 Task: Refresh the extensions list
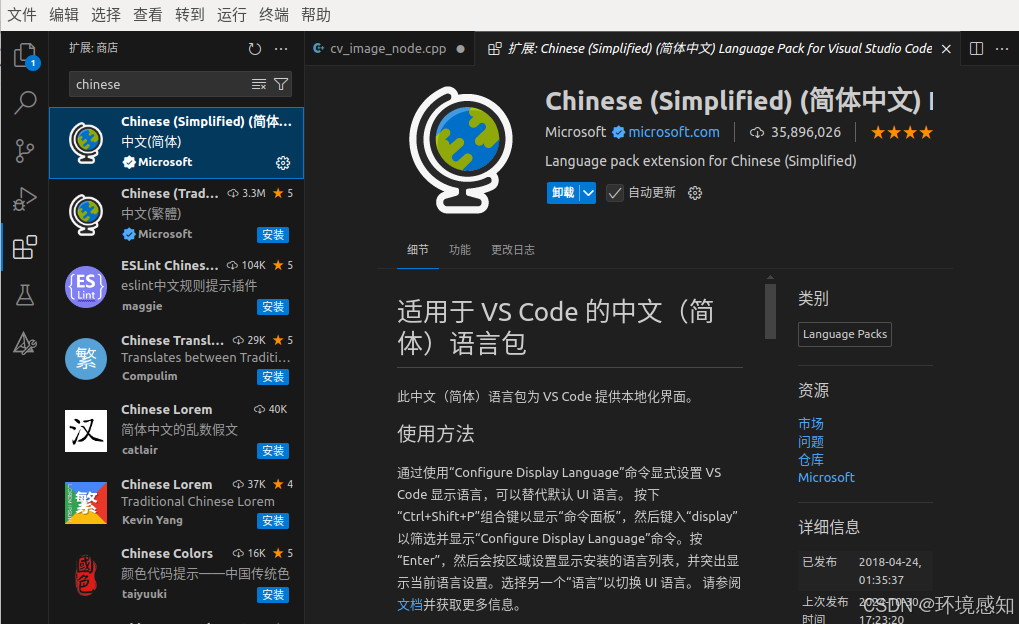(x=255, y=49)
